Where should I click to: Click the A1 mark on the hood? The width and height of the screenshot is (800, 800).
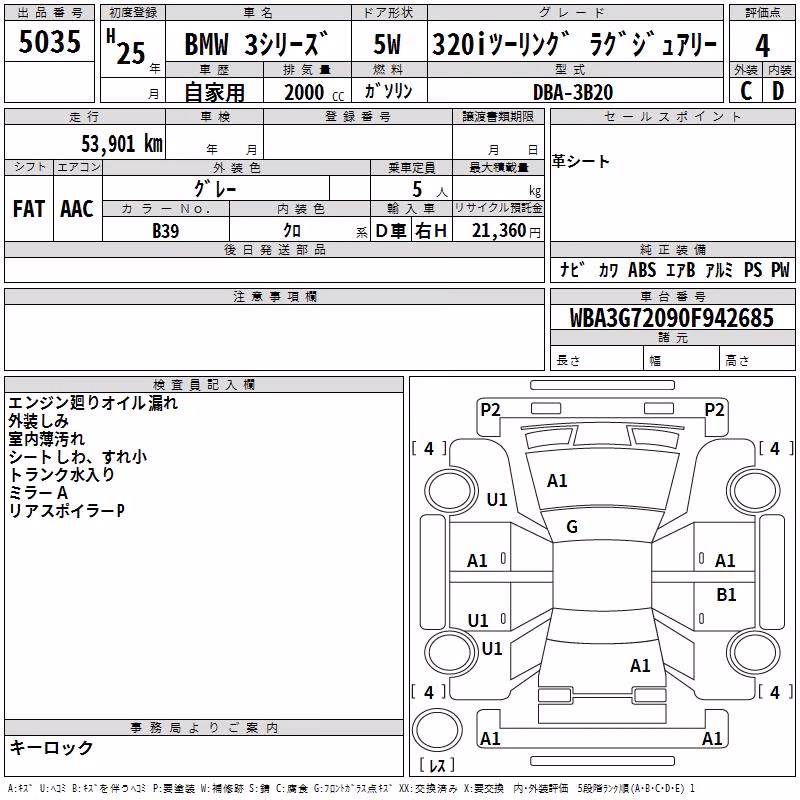point(557,481)
